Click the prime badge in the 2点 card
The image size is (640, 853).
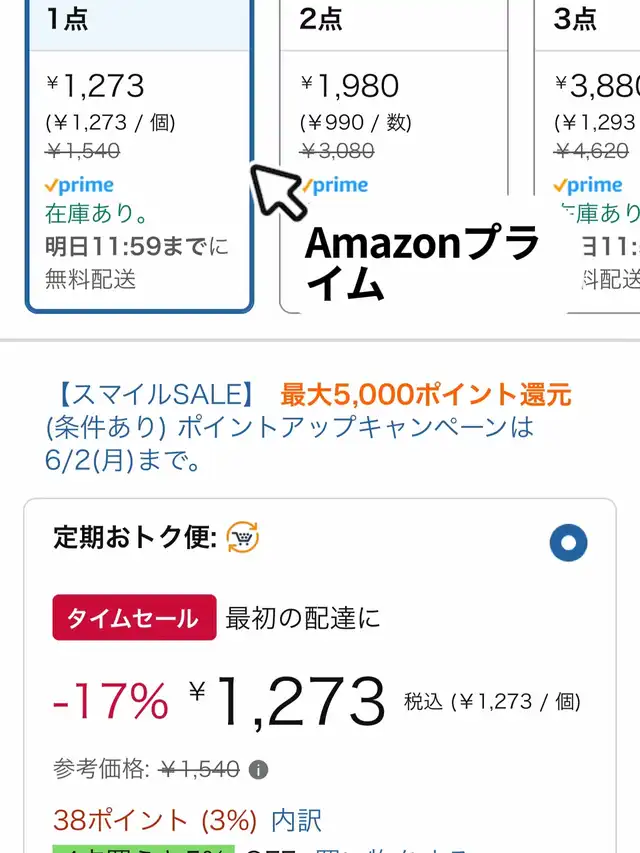(335, 186)
